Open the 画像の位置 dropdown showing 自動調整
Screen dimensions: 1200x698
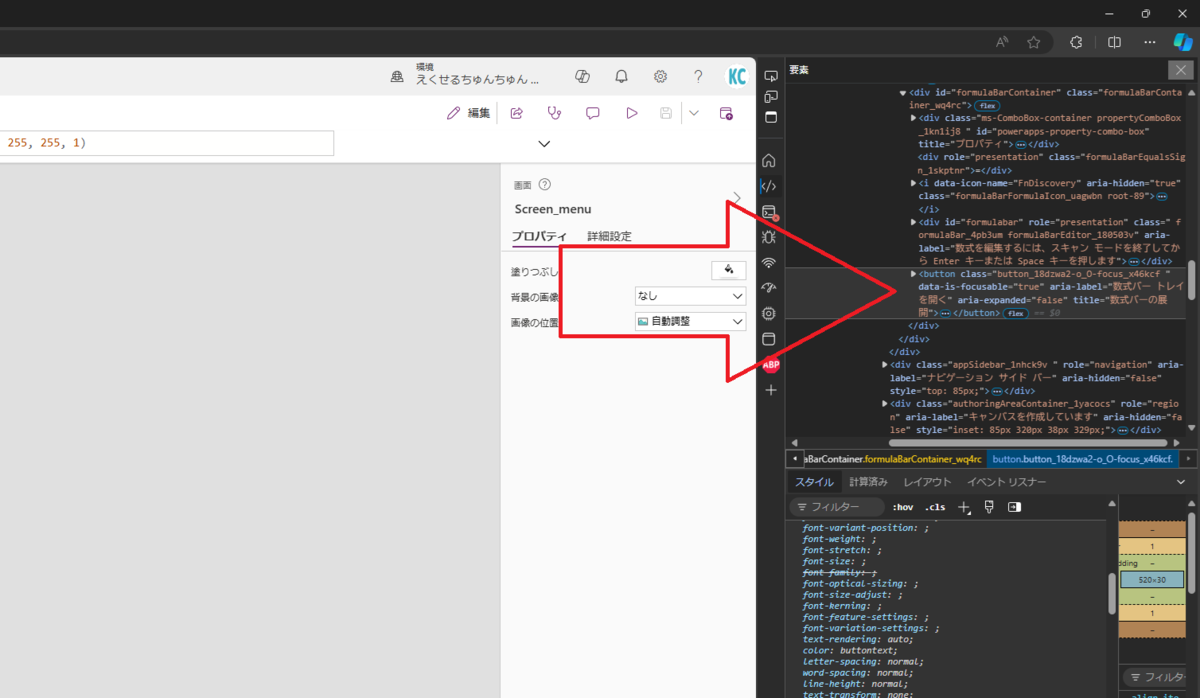pyautogui.click(x=690, y=322)
